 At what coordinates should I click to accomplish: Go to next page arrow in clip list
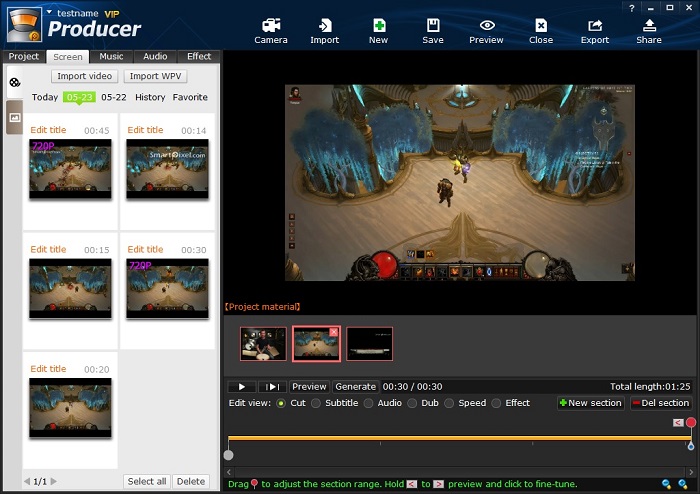point(55,481)
